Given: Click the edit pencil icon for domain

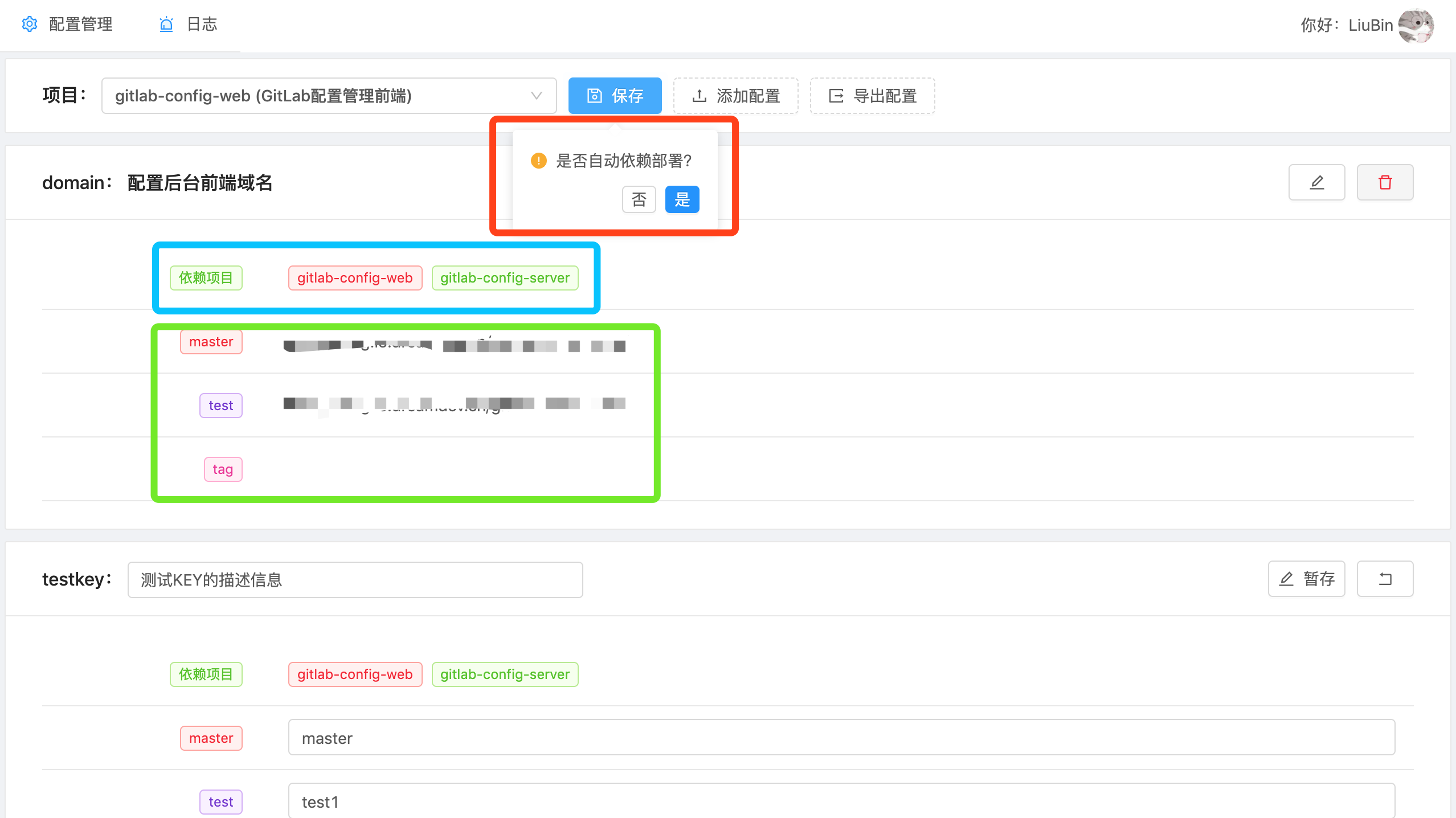Looking at the screenshot, I should 1316,182.
